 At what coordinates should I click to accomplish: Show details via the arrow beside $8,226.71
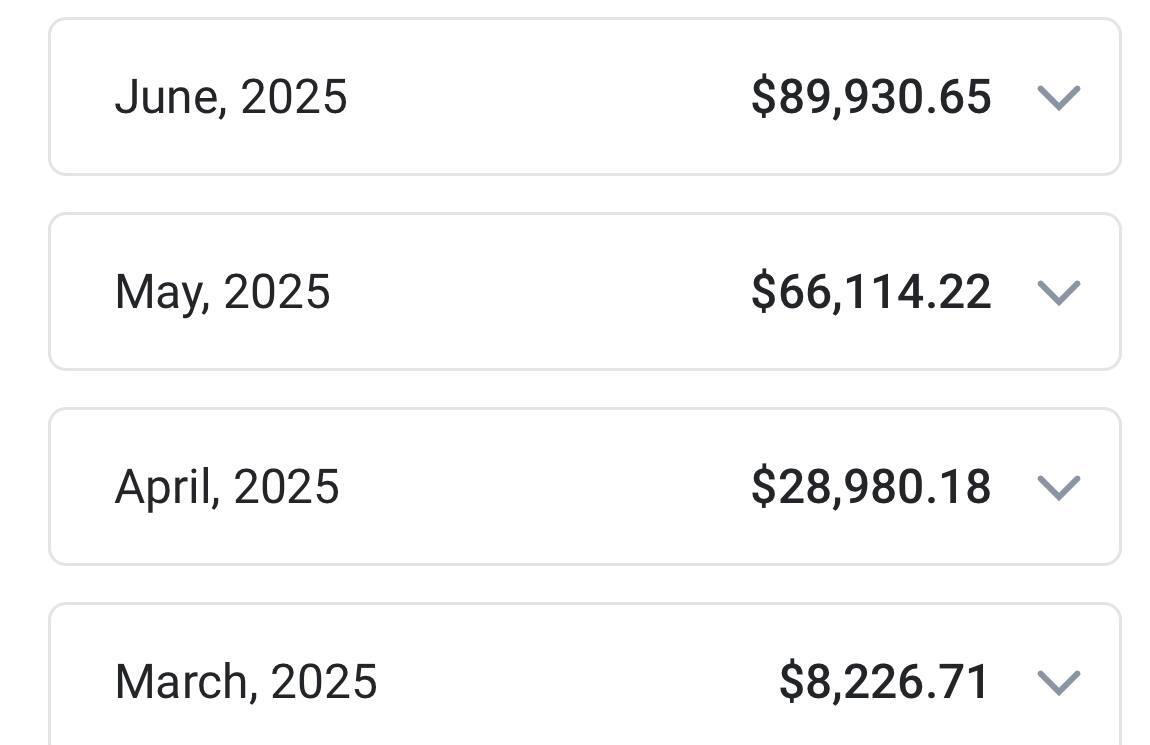pos(1059,682)
